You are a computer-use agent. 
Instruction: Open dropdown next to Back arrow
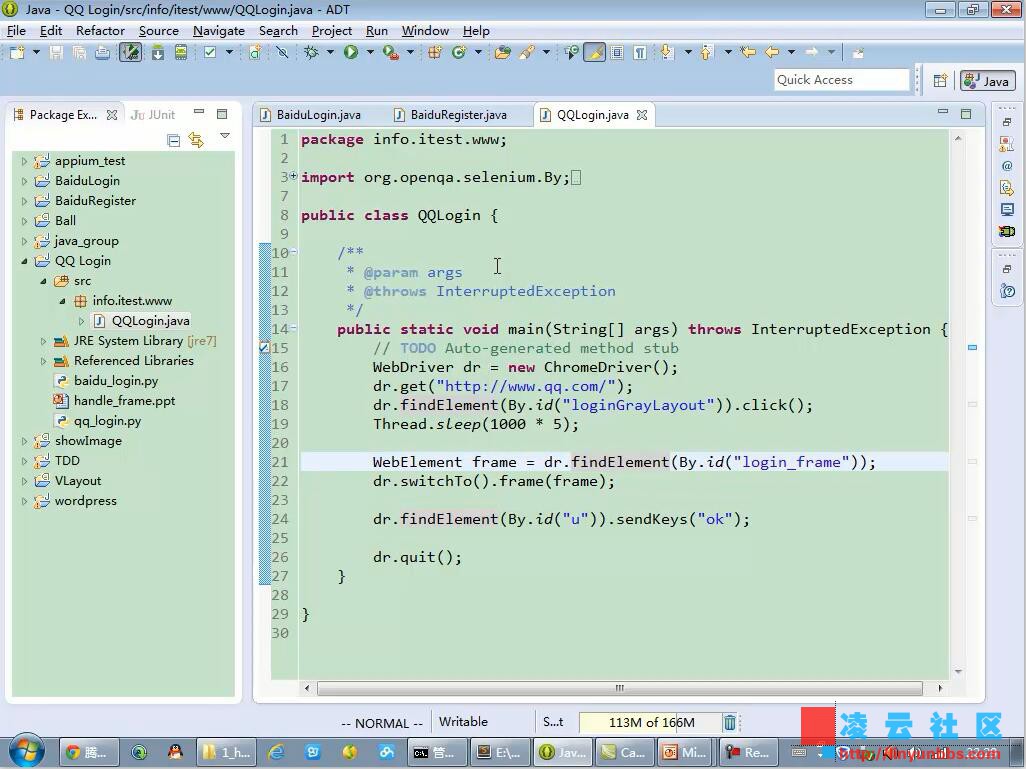791,52
